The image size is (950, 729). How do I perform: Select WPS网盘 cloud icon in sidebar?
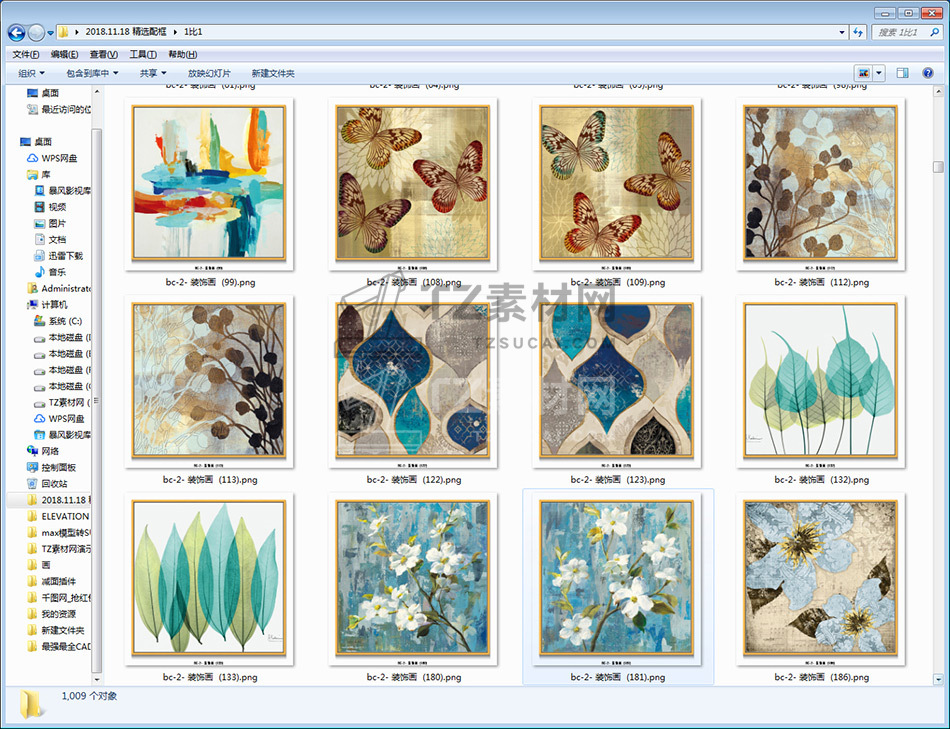(x=58, y=158)
